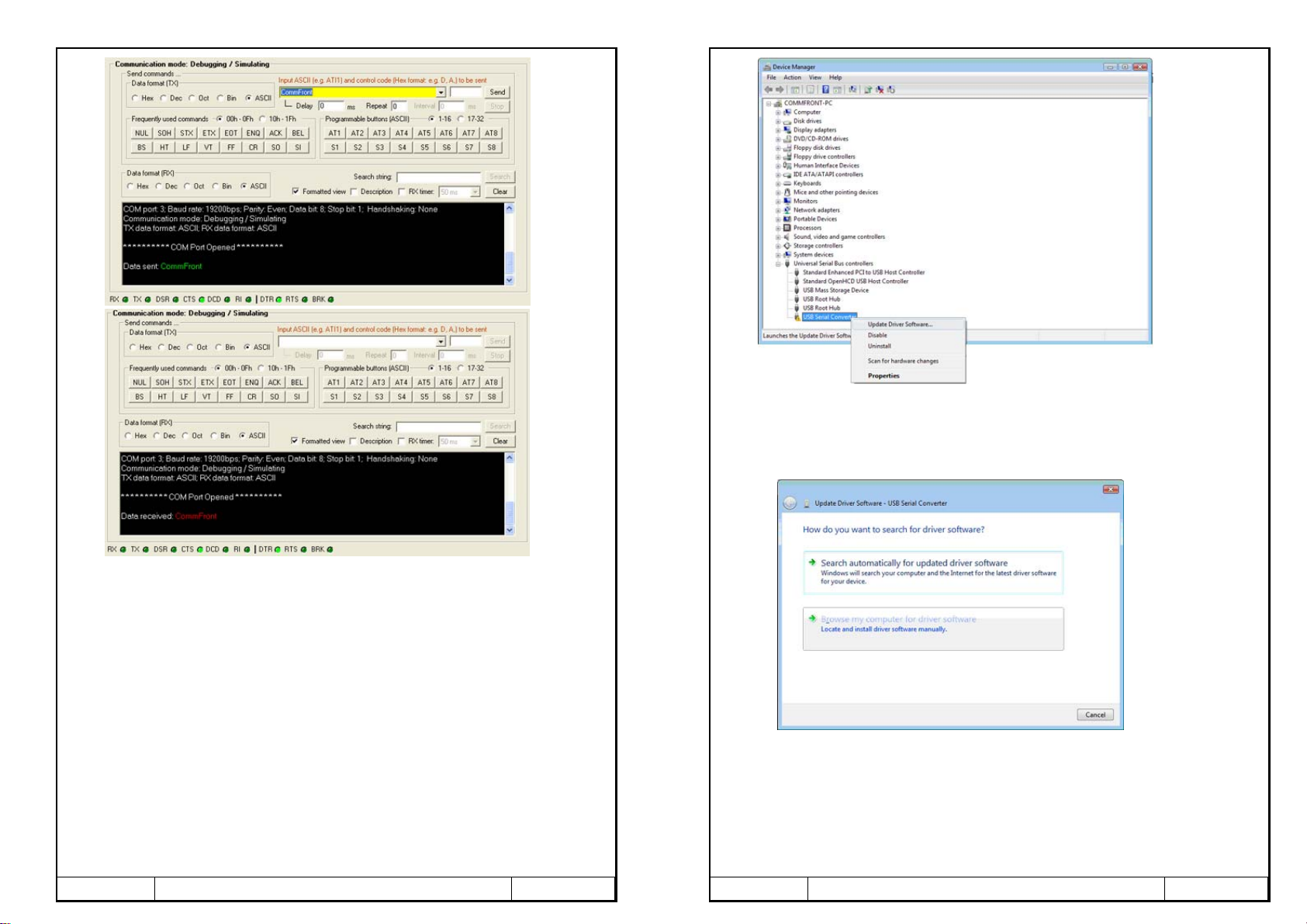Click the green arrow beside Search automatically
Viewport: 1307px width, 924px height.
[812, 562]
